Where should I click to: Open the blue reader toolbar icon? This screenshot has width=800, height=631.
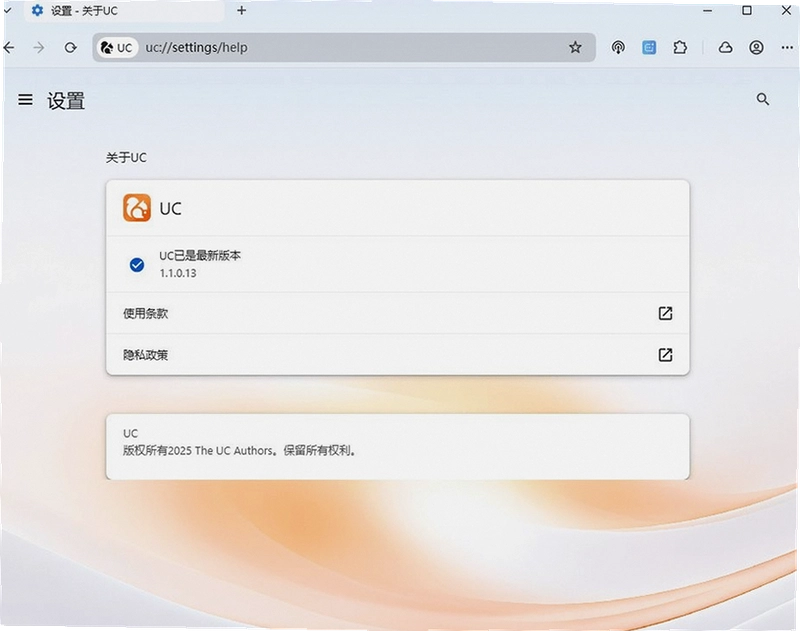click(649, 47)
